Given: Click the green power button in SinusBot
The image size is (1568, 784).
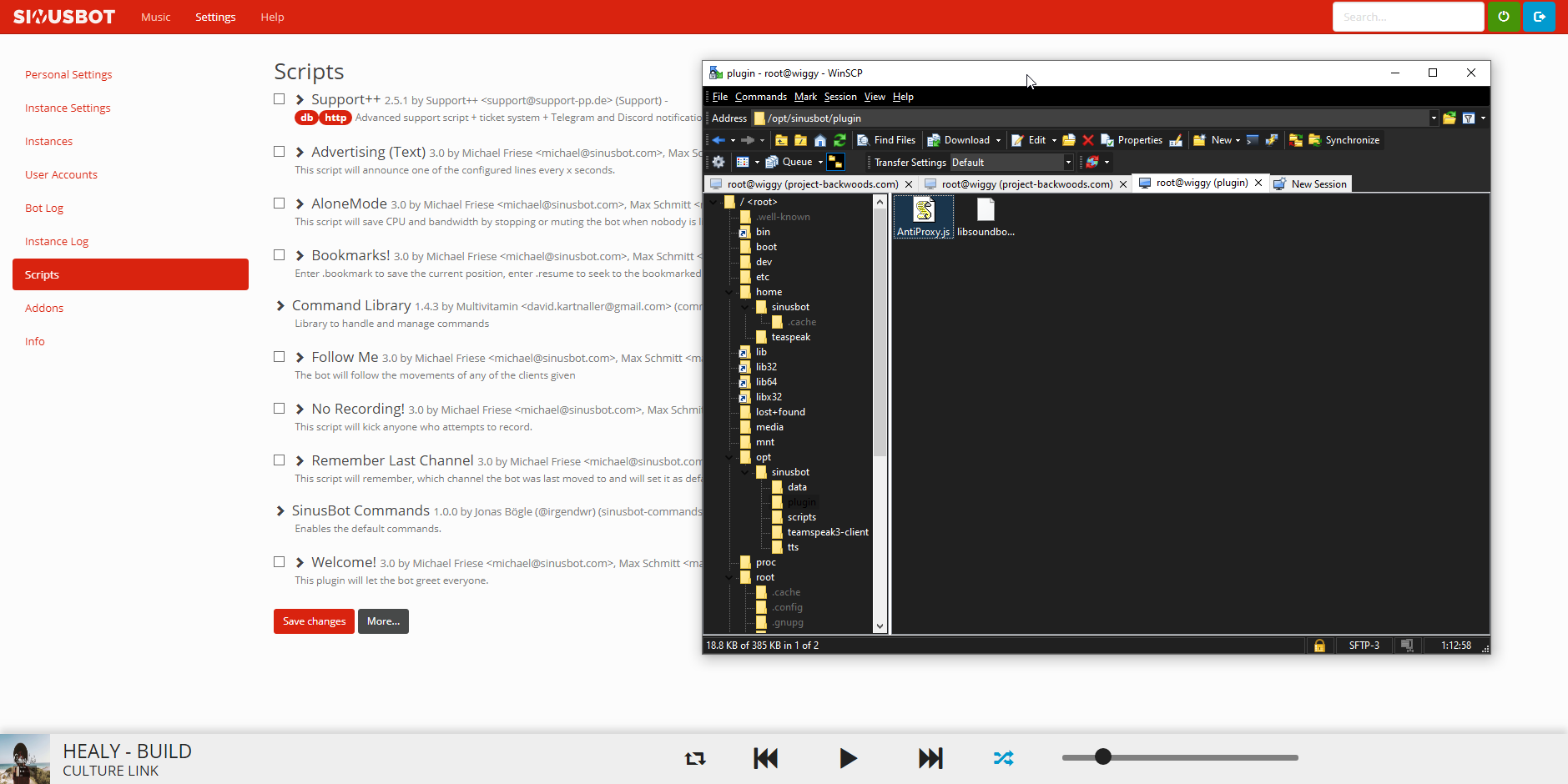Looking at the screenshot, I should (x=1504, y=17).
